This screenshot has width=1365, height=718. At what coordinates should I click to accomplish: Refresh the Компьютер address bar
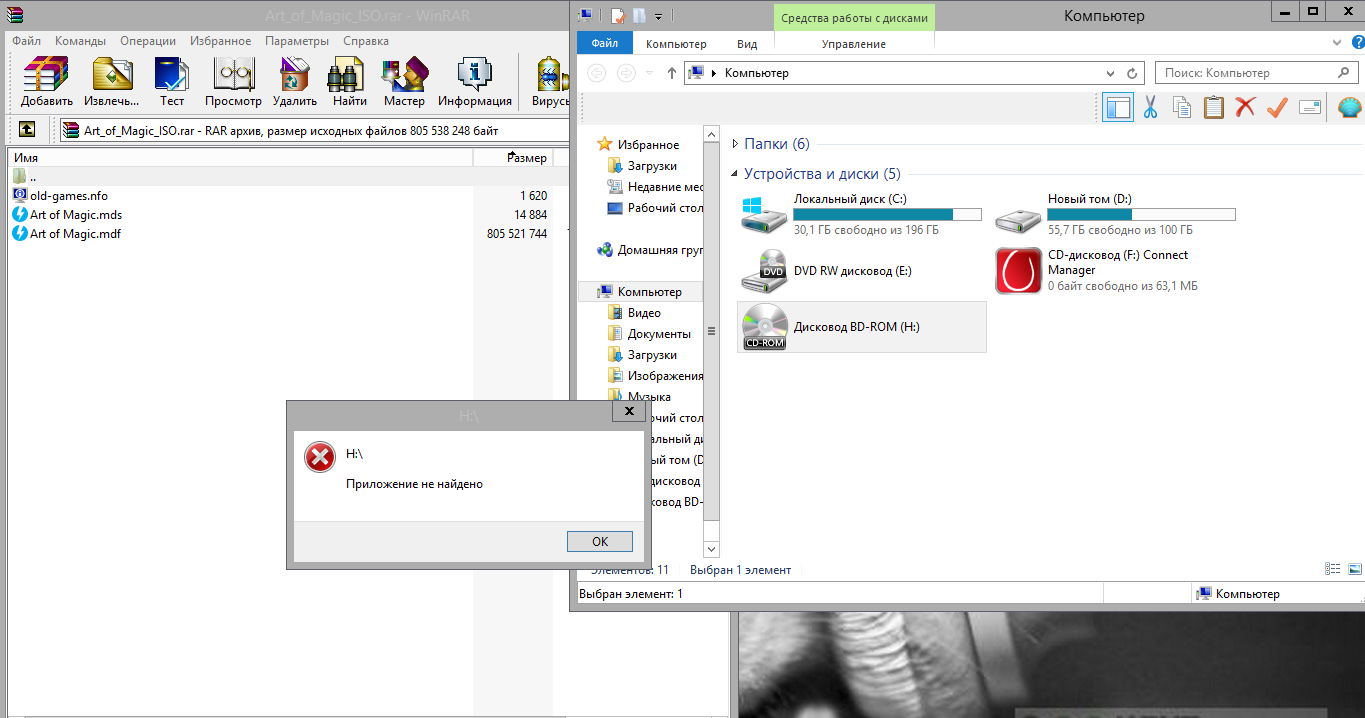tap(1132, 73)
